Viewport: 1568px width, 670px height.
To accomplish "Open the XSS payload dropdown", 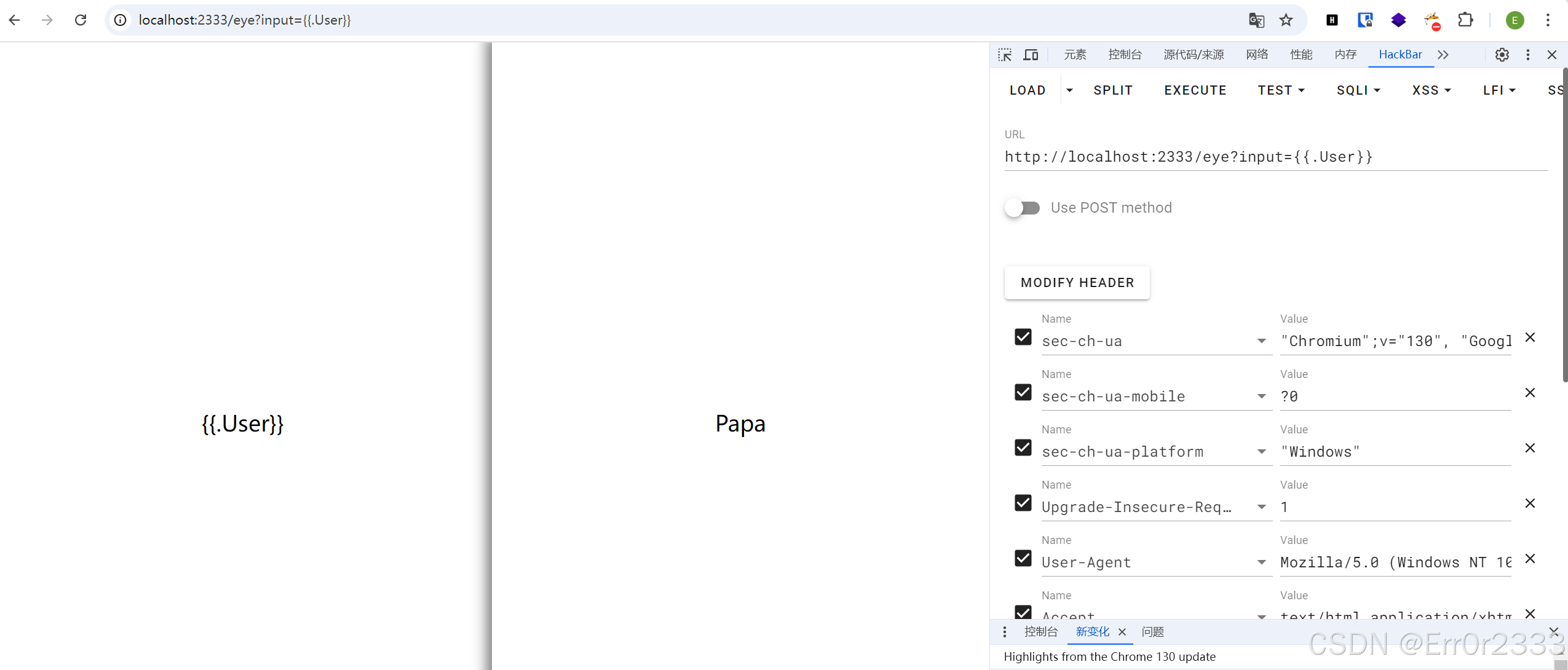I will pyautogui.click(x=1431, y=90).
